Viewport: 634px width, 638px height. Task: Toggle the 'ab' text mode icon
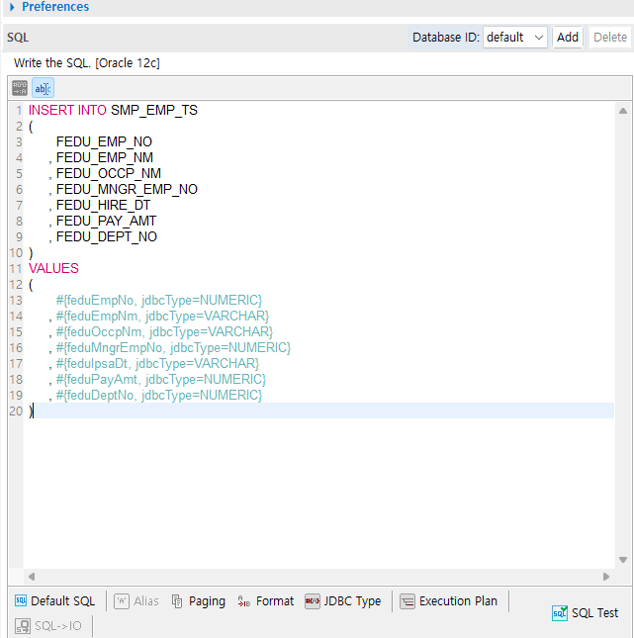(42, 88)
